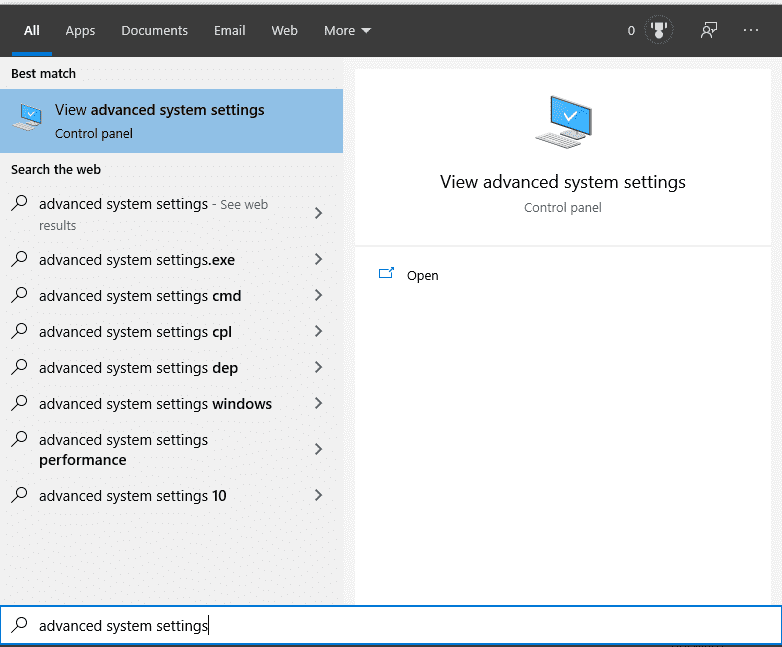This screenshot has height=647, width=782.
Task: Click magnifier icon beside 'settings 10' suggestion
Action: (19, 494)
